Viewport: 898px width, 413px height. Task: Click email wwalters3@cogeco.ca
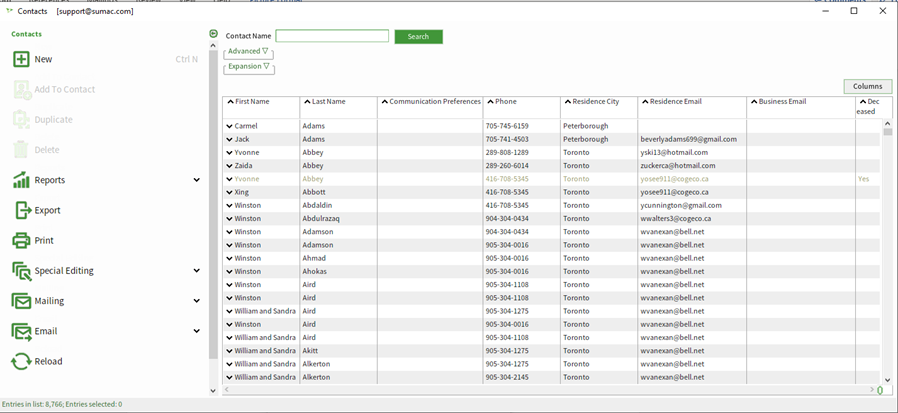(x=676, y=219)
